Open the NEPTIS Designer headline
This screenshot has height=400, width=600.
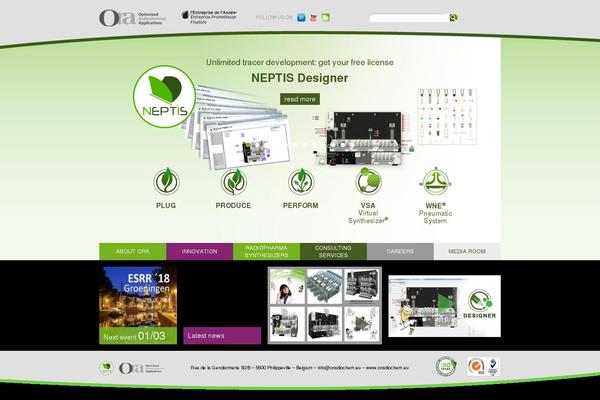[300, 78]
